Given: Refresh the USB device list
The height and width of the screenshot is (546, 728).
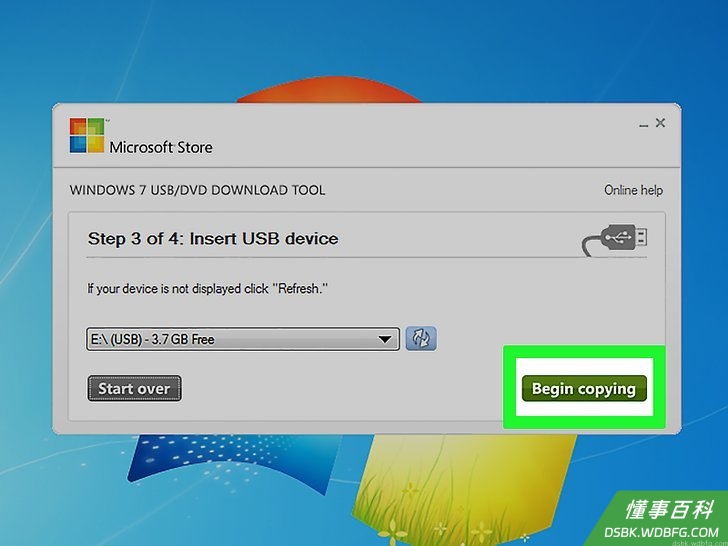Looking at the screenshot, I should (x=421, y=338).
